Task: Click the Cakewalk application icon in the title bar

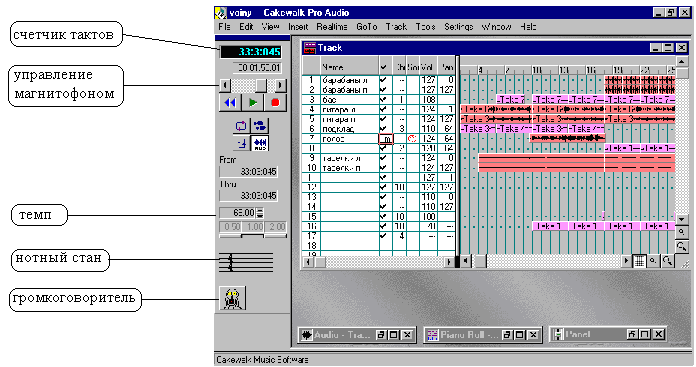Action: coord(221,13)
